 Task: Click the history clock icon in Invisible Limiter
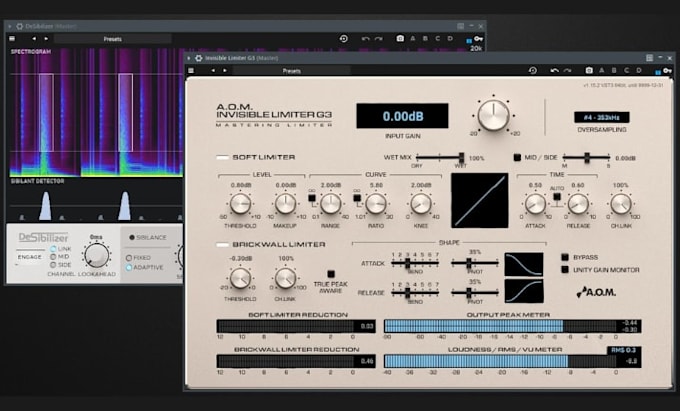tap(533, 70)
